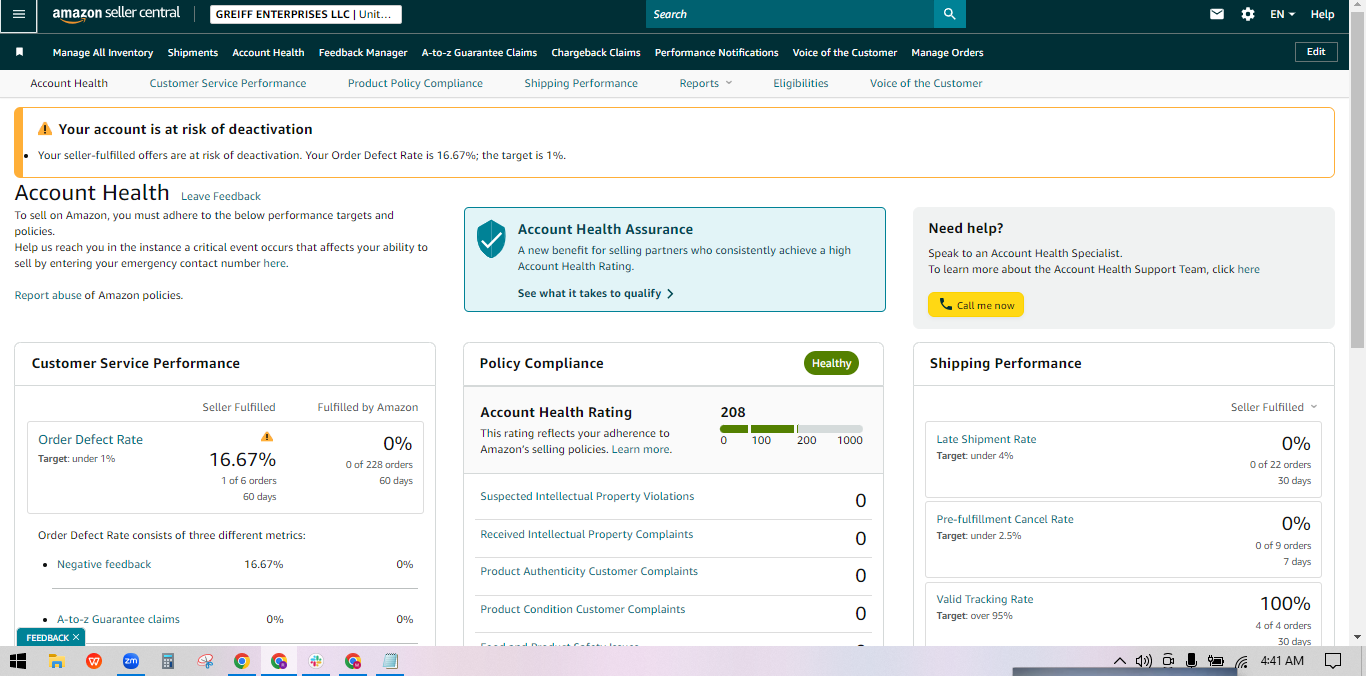Open the Windows notification center icon
The width and height of the screenshot is (1366, 676).
coord(1332,661)
